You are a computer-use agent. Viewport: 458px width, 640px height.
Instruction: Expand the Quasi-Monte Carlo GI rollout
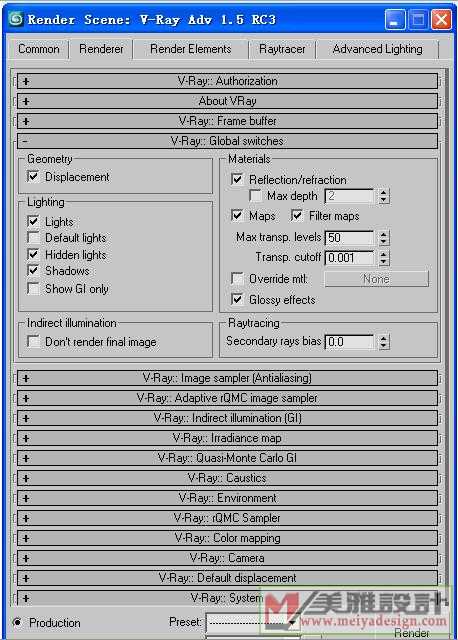point(227,458)
